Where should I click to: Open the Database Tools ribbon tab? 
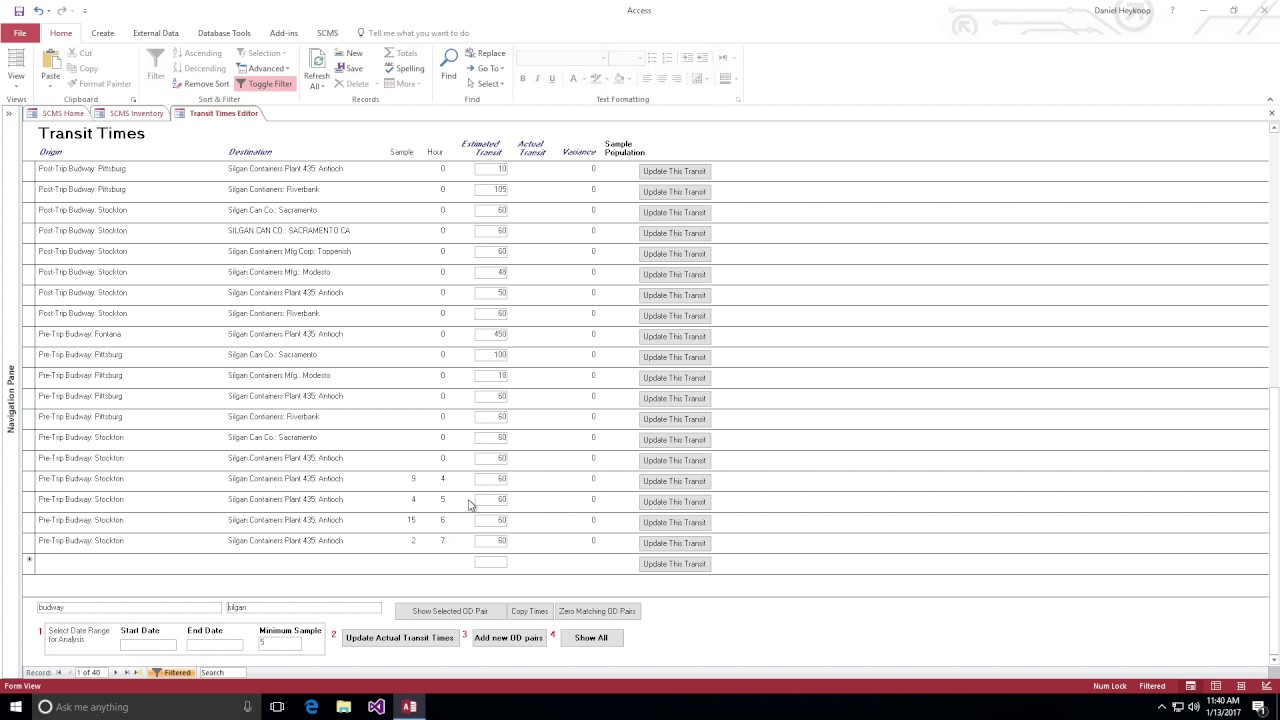(224, 33)
